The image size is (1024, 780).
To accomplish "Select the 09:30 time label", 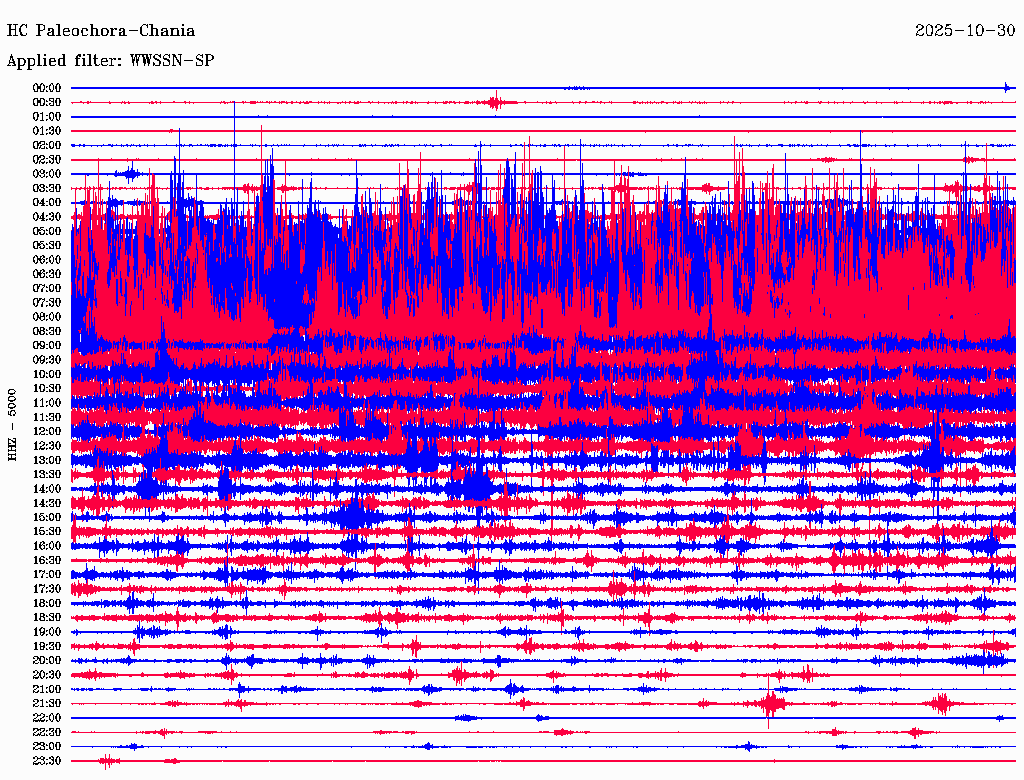I will 47,361.
